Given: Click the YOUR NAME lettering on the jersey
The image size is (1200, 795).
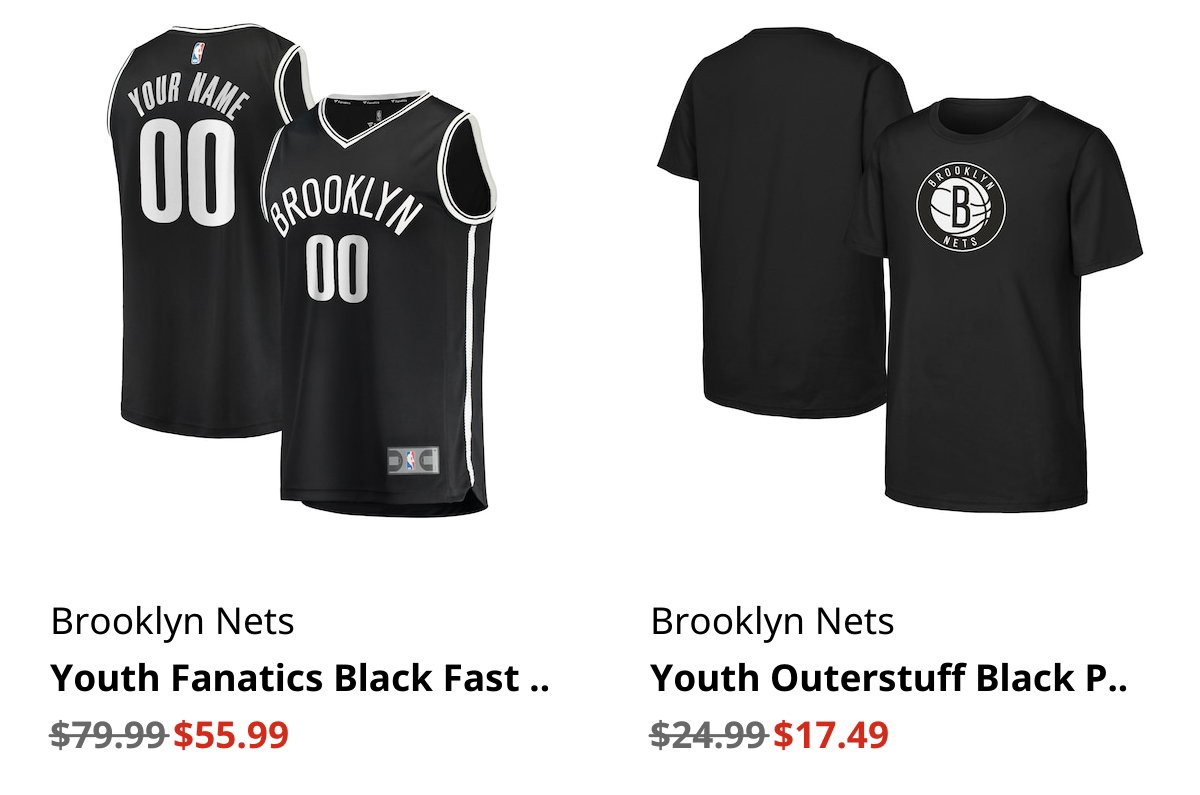Looking at the screenshot, I should pyautogui.click(x=189, y=96).
